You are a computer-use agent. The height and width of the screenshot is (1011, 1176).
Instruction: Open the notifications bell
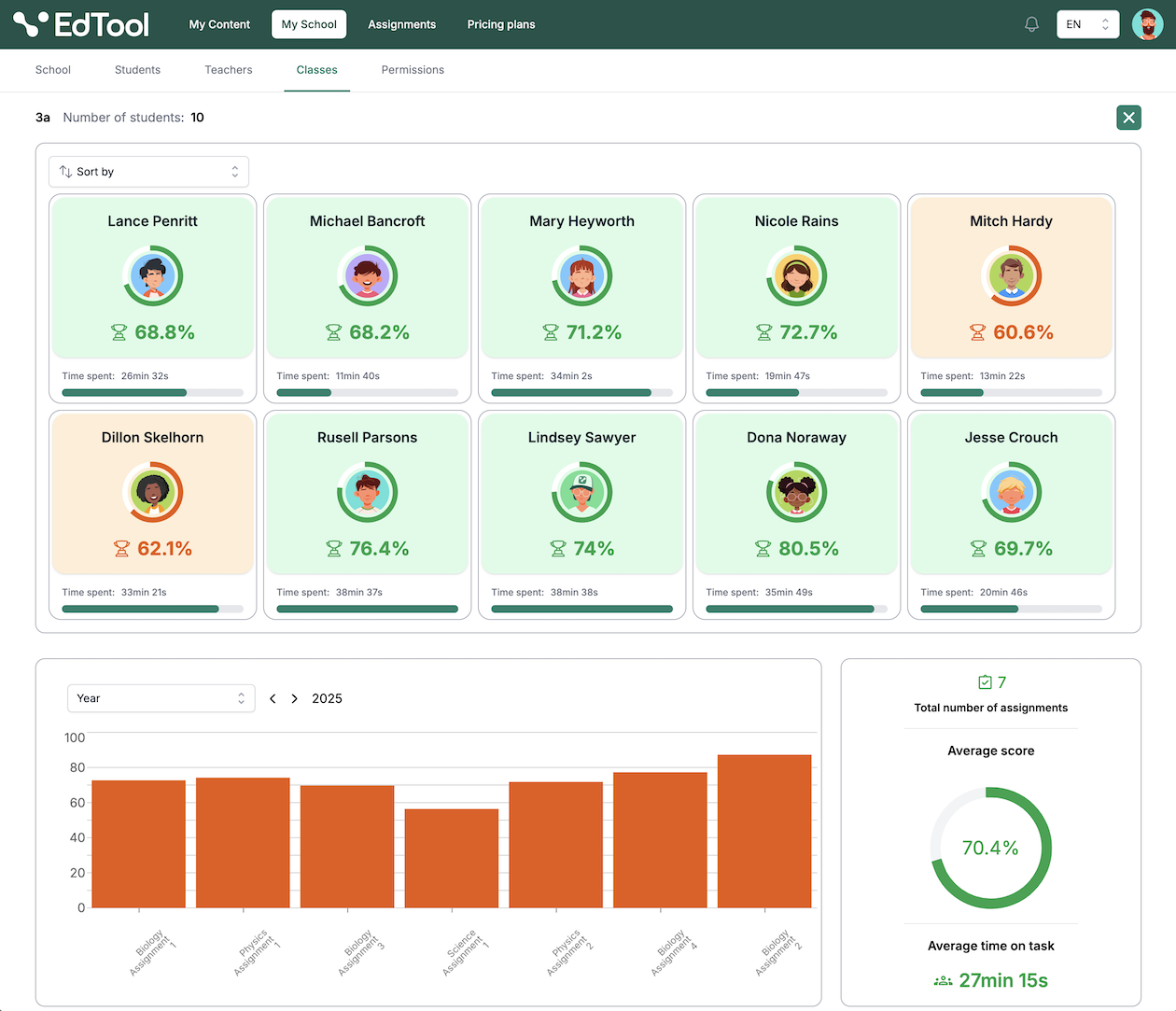tap(1031, 24)
